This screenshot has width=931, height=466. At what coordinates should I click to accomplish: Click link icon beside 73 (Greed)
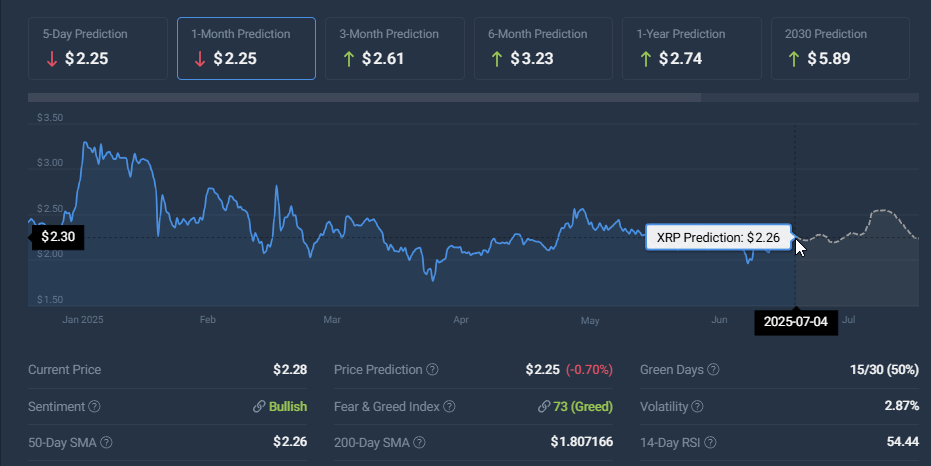coord(543,407)
